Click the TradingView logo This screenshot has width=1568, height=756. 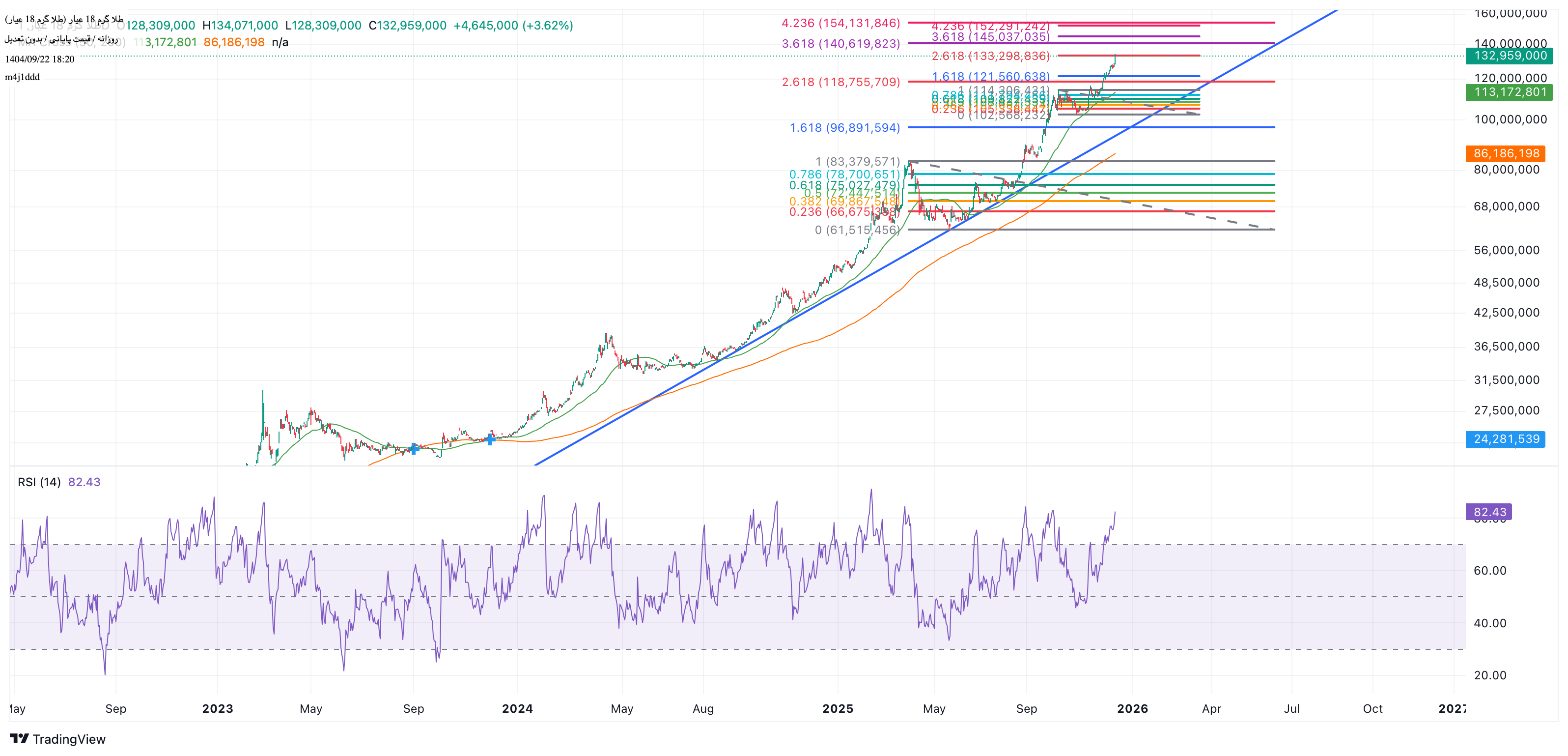point(57,739)
